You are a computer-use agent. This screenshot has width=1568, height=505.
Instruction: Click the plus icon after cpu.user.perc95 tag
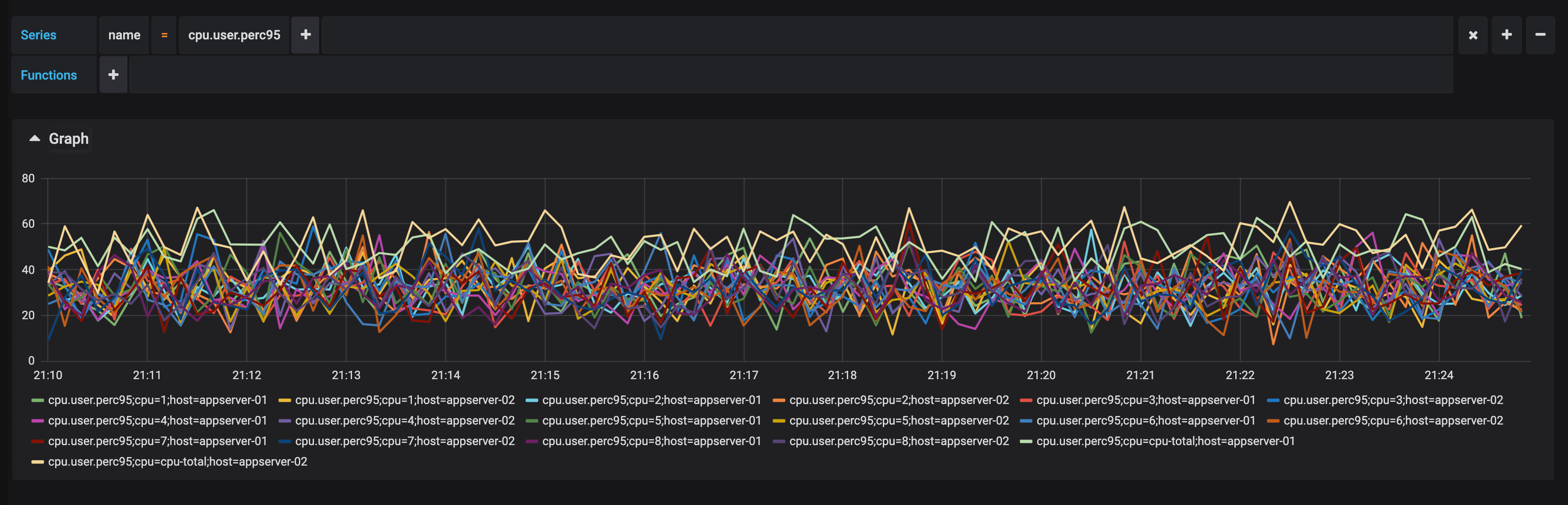[305, 36]
